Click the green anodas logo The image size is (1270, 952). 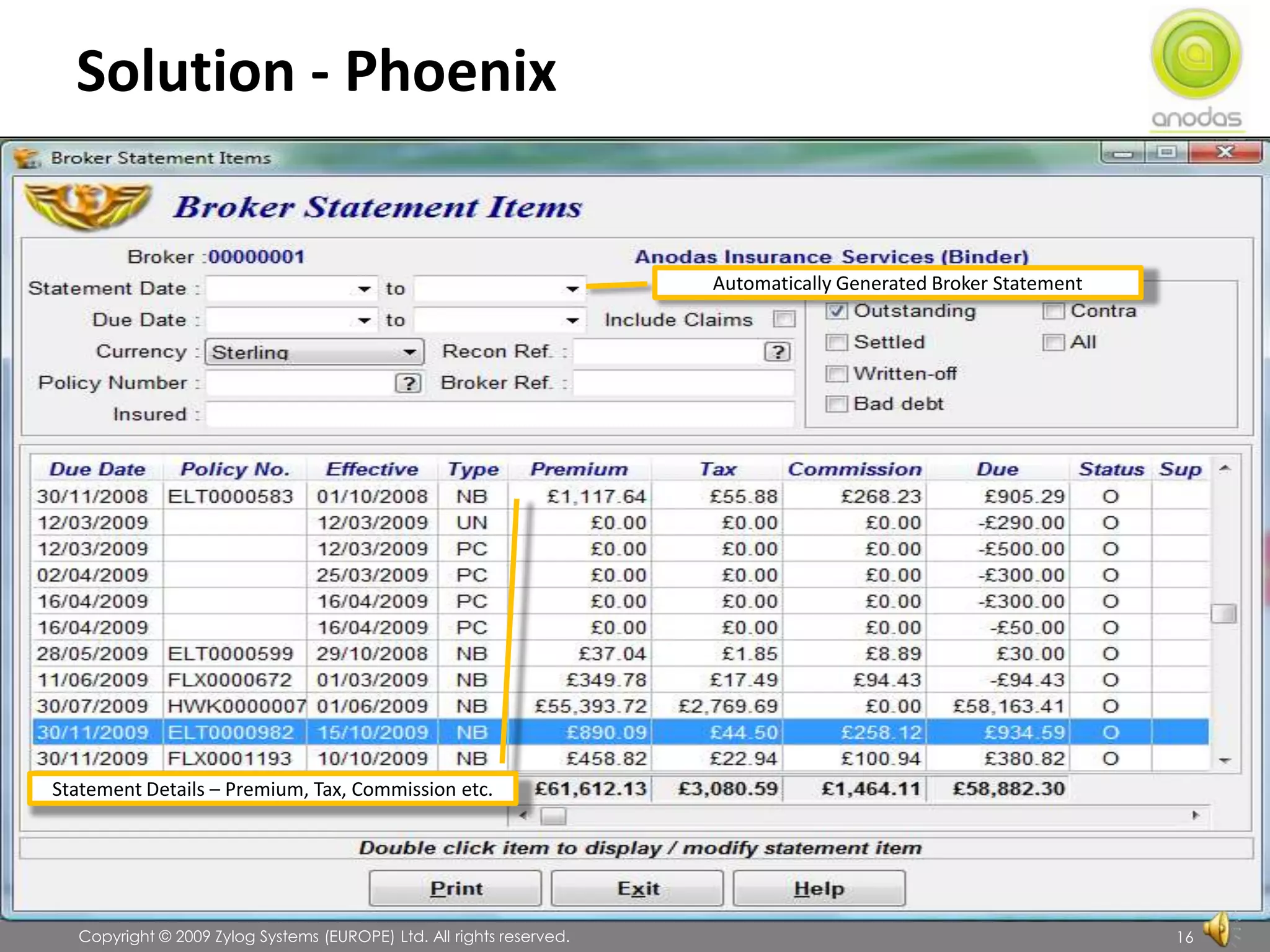coord(1196,69)
